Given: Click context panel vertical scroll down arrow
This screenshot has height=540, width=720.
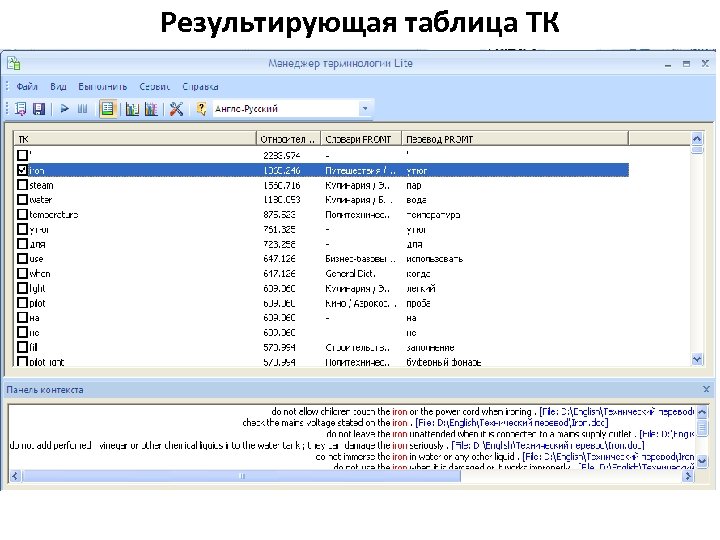Looking at the screenshot, I should point(702,461).
